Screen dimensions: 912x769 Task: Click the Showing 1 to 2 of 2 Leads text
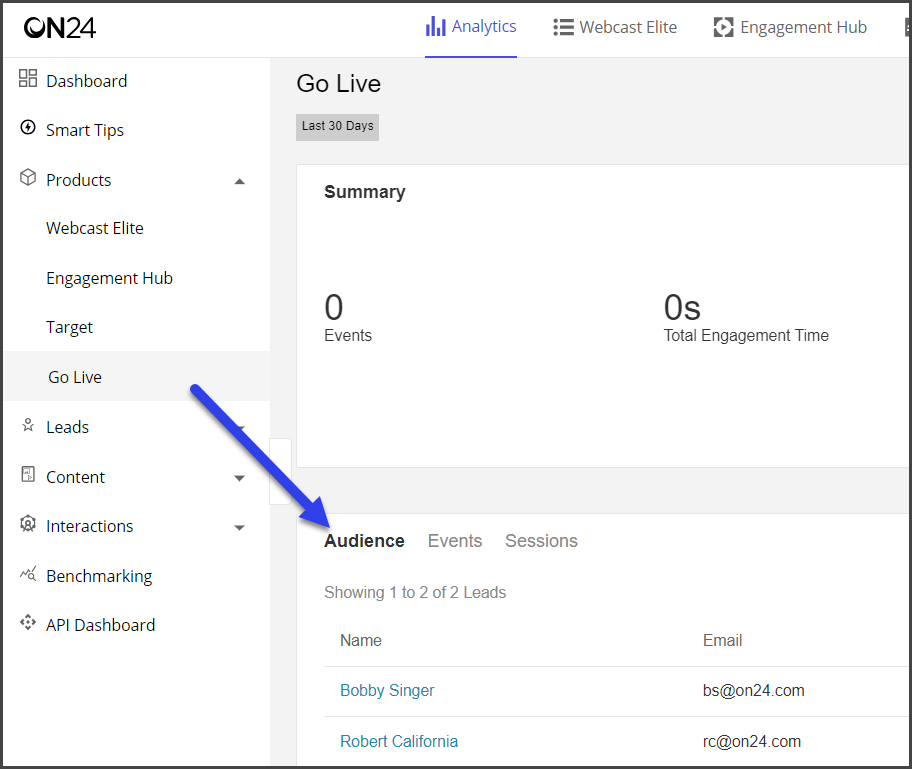point(415,592)
